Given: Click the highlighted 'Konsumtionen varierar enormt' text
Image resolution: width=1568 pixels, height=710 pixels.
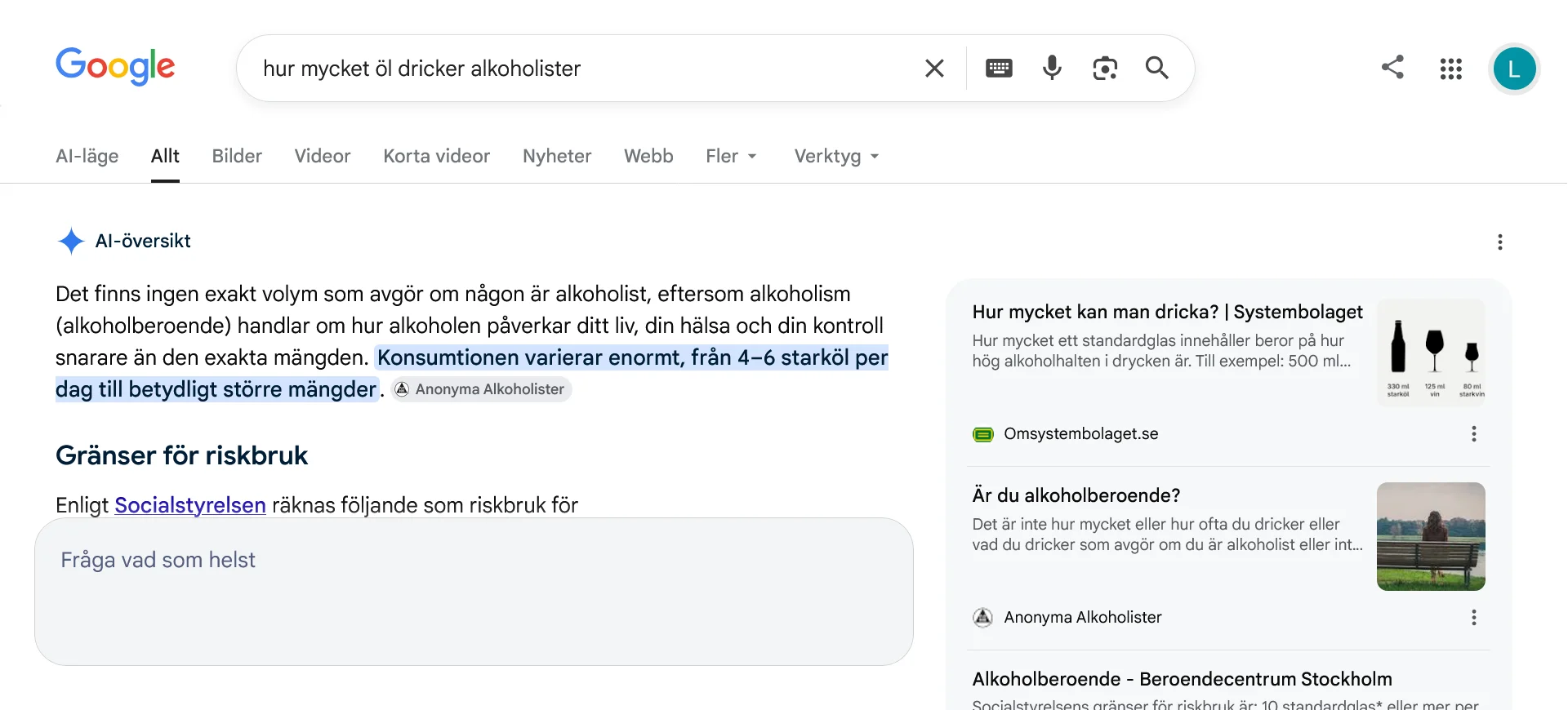Looking at the screenshot, I should point(633,357).
